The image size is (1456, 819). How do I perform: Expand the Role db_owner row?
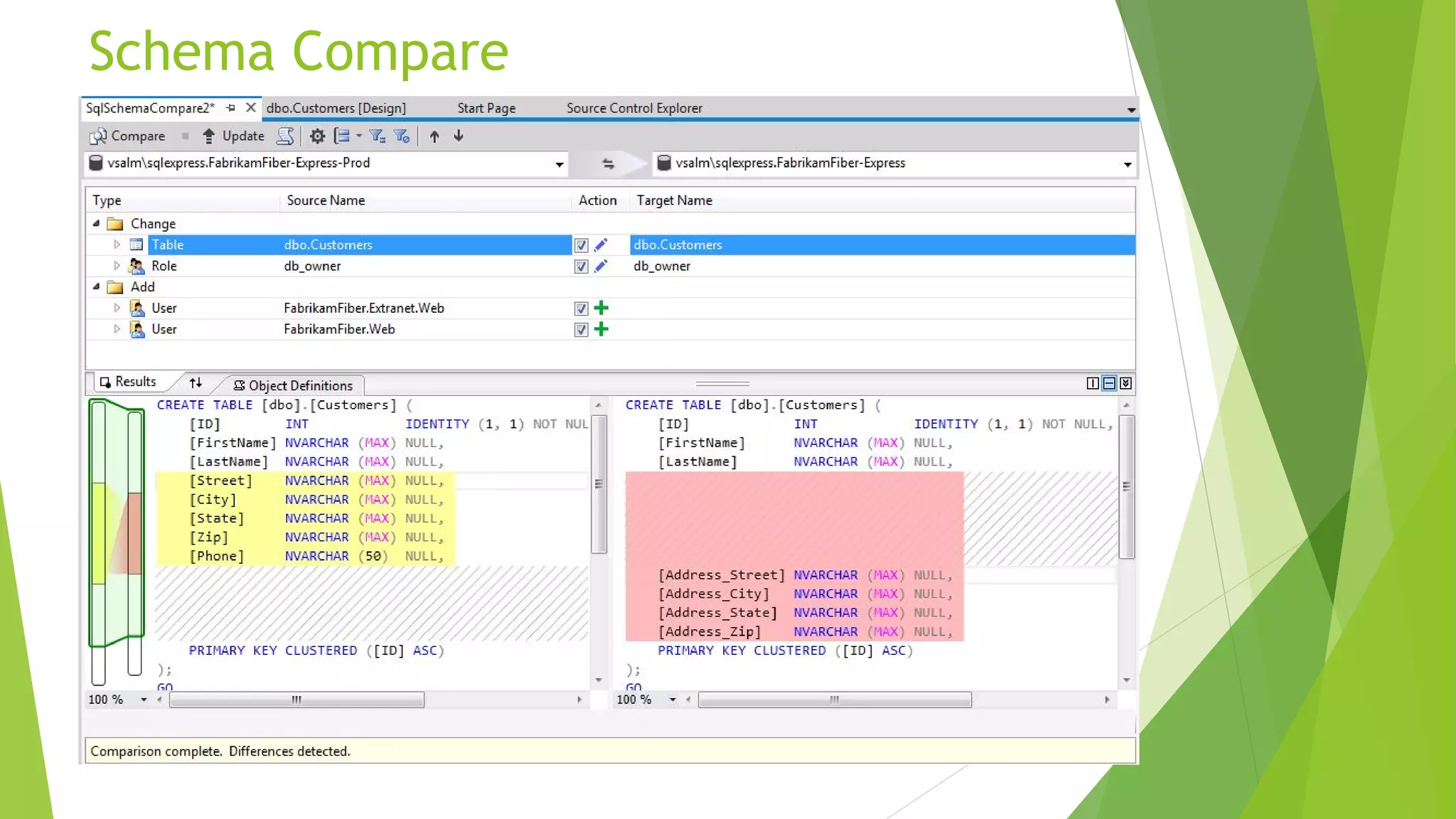117,266
